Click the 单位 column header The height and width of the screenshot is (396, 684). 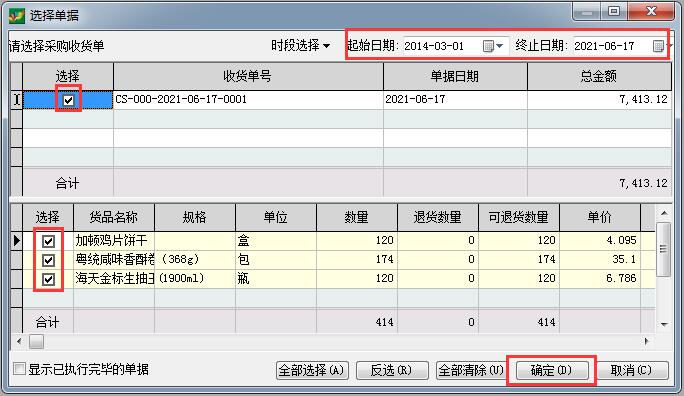point(276,217)
